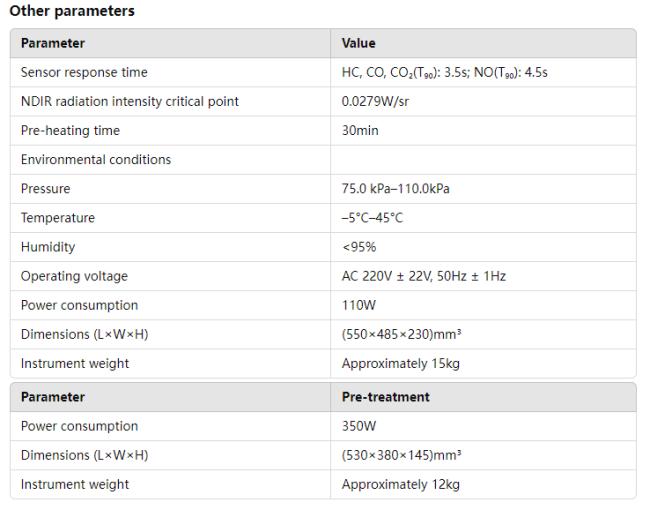Click the 0.0279W/sr value cell

[483, 102]
